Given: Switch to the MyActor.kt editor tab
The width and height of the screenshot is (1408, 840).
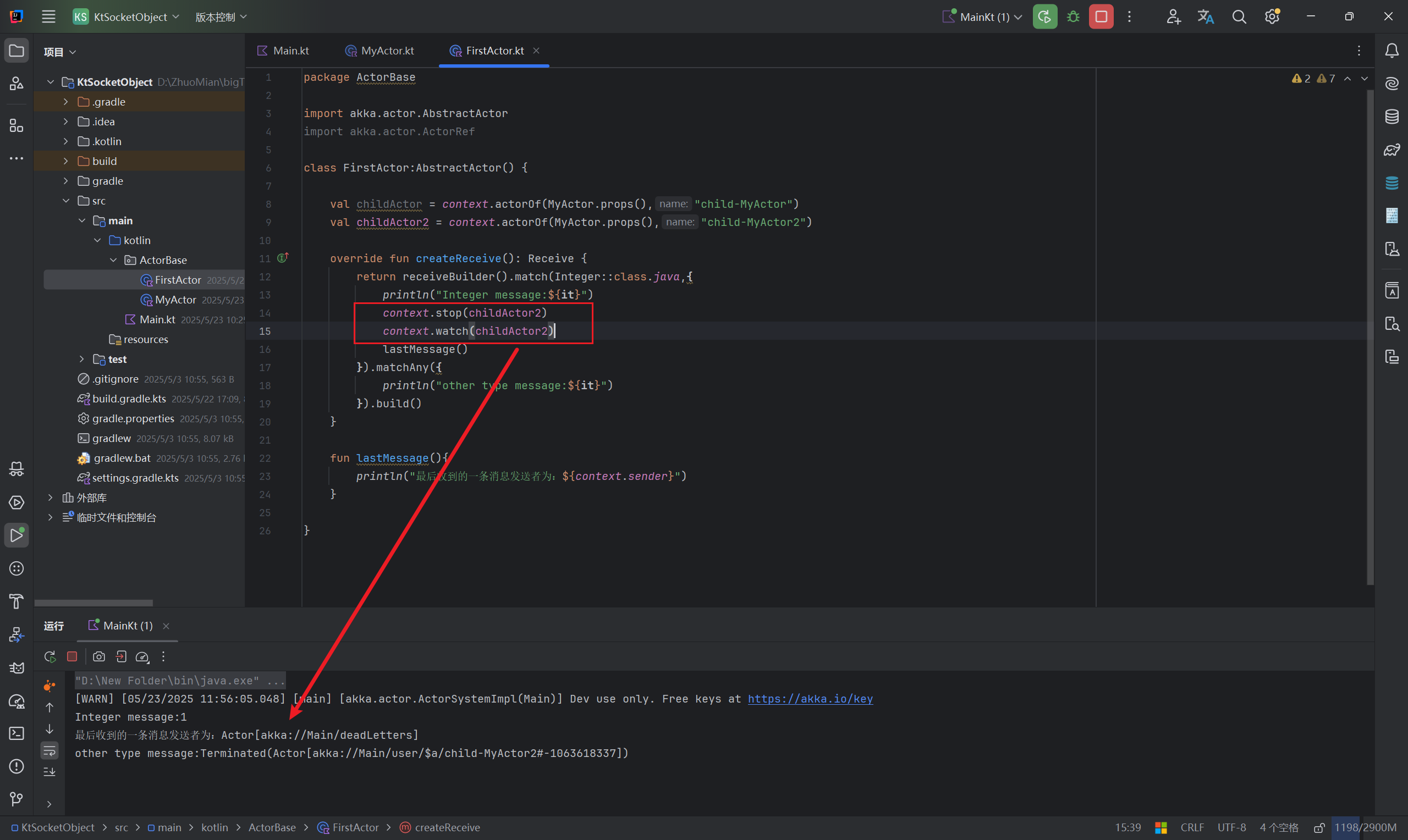Looking at the screenshot, I should [380, 51].
